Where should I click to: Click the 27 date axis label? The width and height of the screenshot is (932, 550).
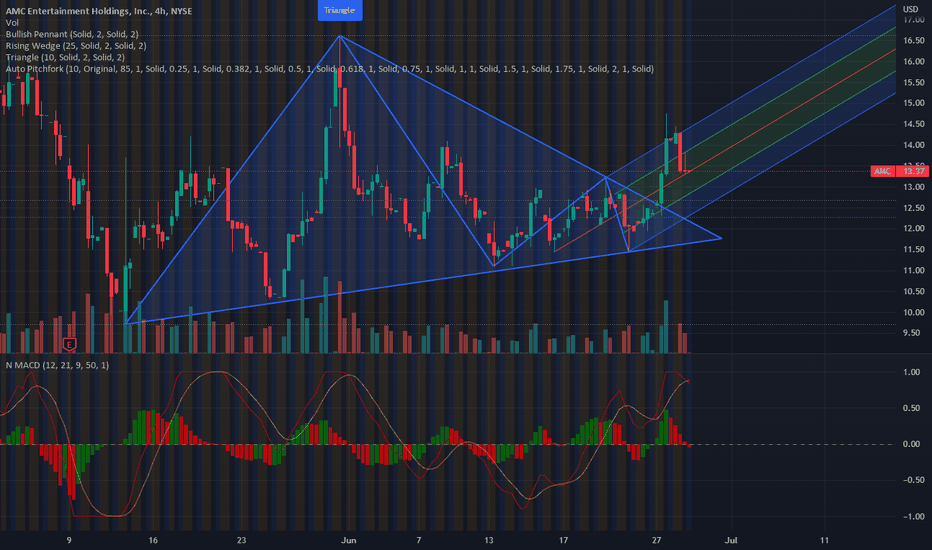coord(656,540)
